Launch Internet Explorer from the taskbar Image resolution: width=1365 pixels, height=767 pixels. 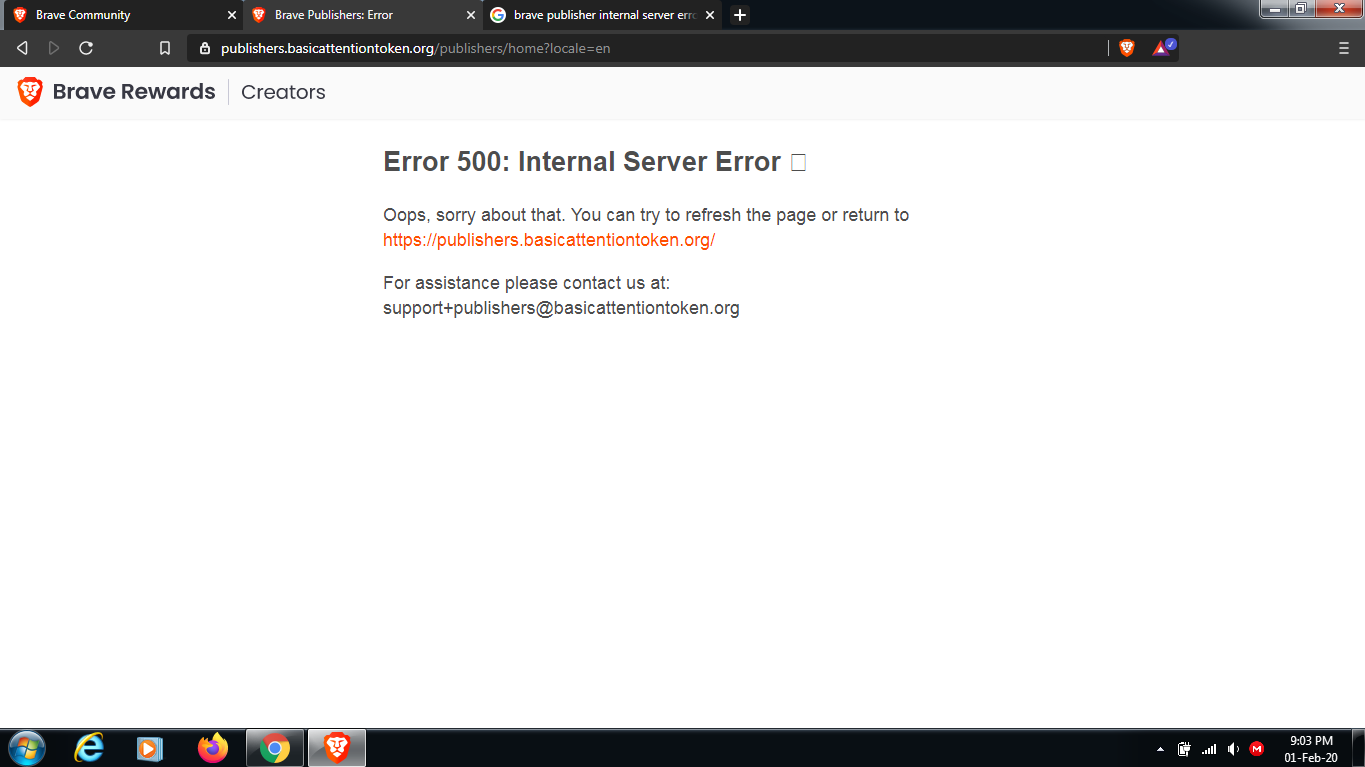pos(90,748)
